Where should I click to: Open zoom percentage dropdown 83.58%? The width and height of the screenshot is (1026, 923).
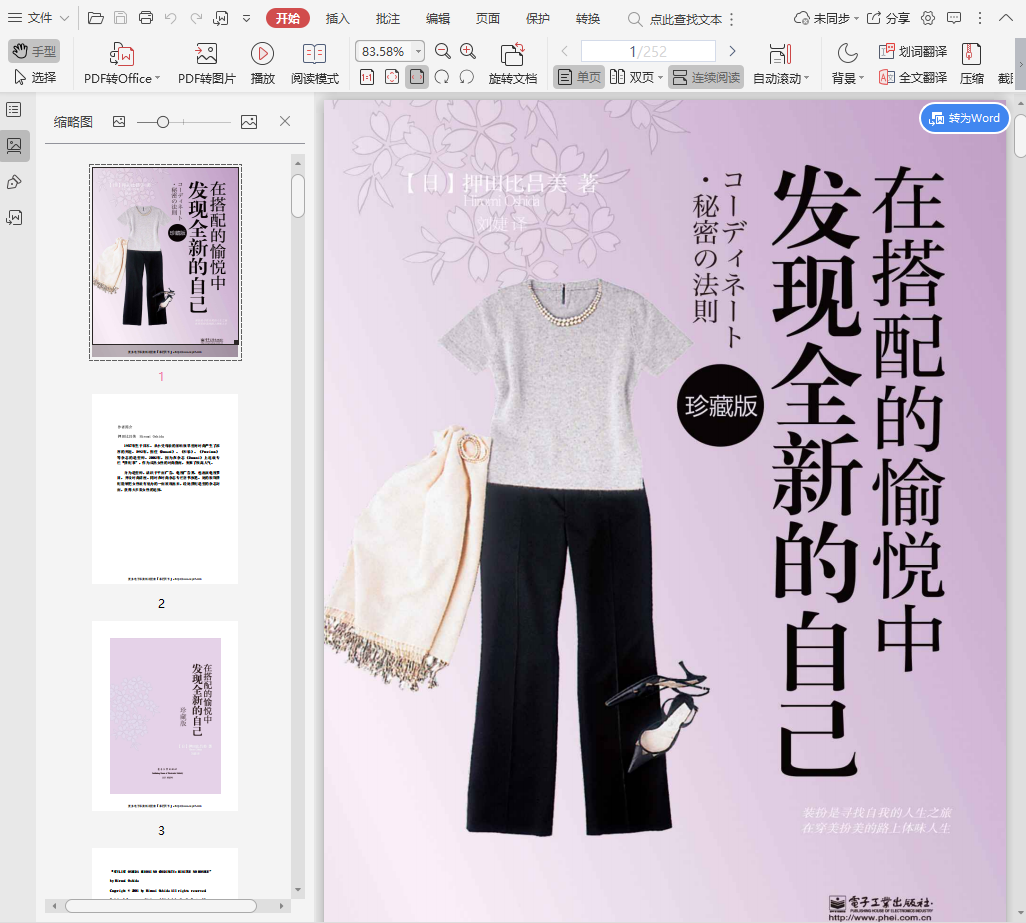click(418, 51)
